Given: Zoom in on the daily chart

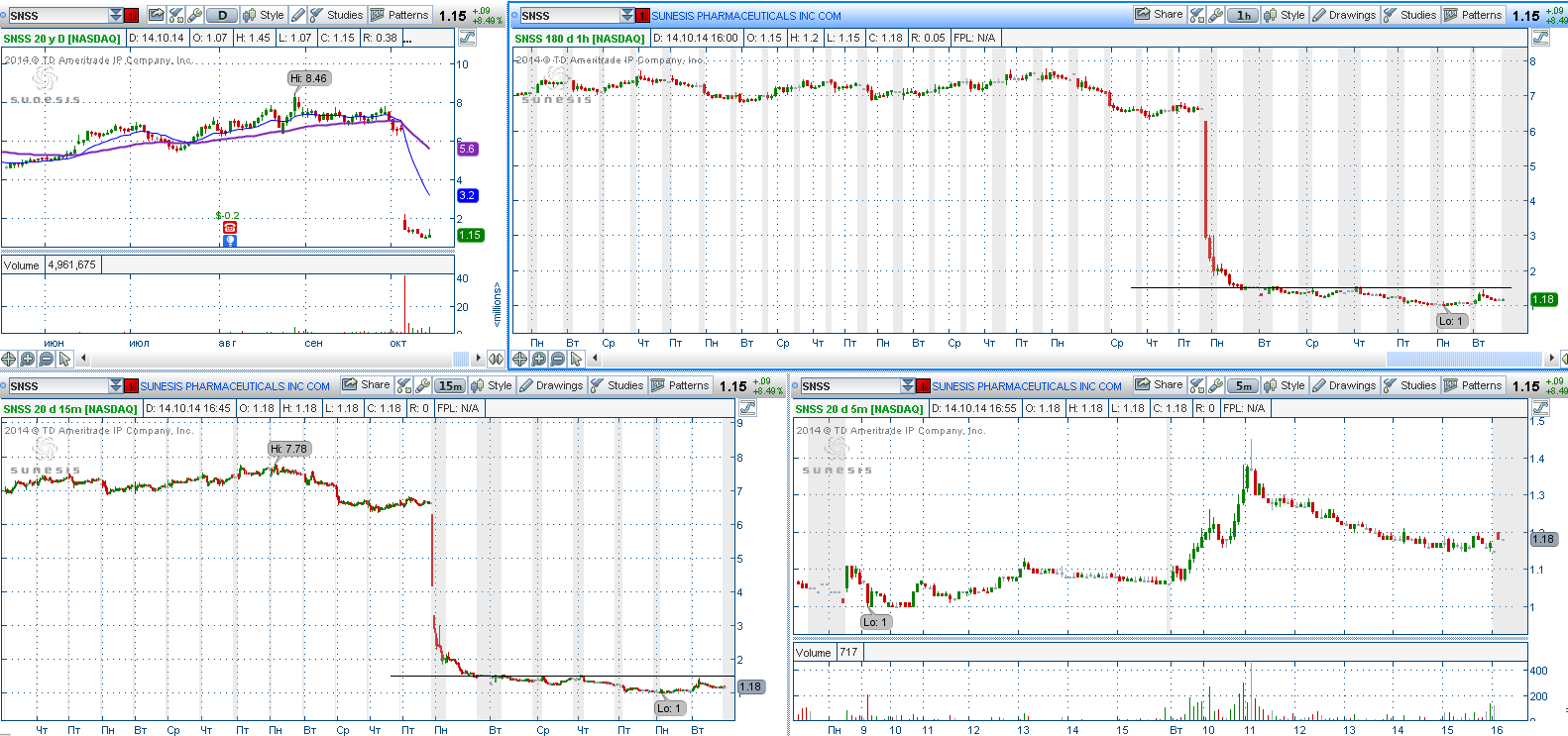Looking at the screenshot, I should pos(28,359).
